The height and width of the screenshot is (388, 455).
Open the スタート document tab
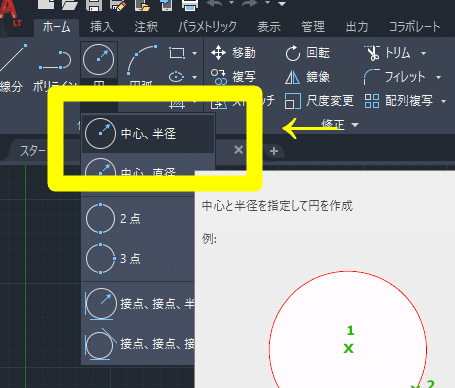(33, 151)
